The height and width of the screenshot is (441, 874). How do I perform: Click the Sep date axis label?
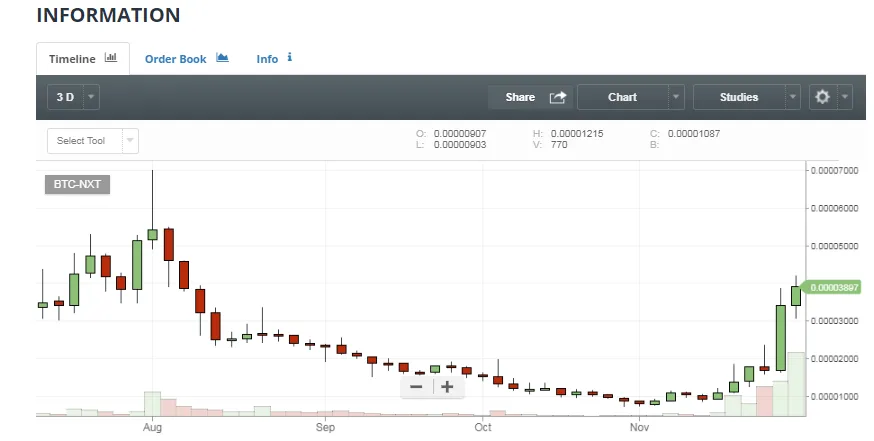[x=325, y=427]
